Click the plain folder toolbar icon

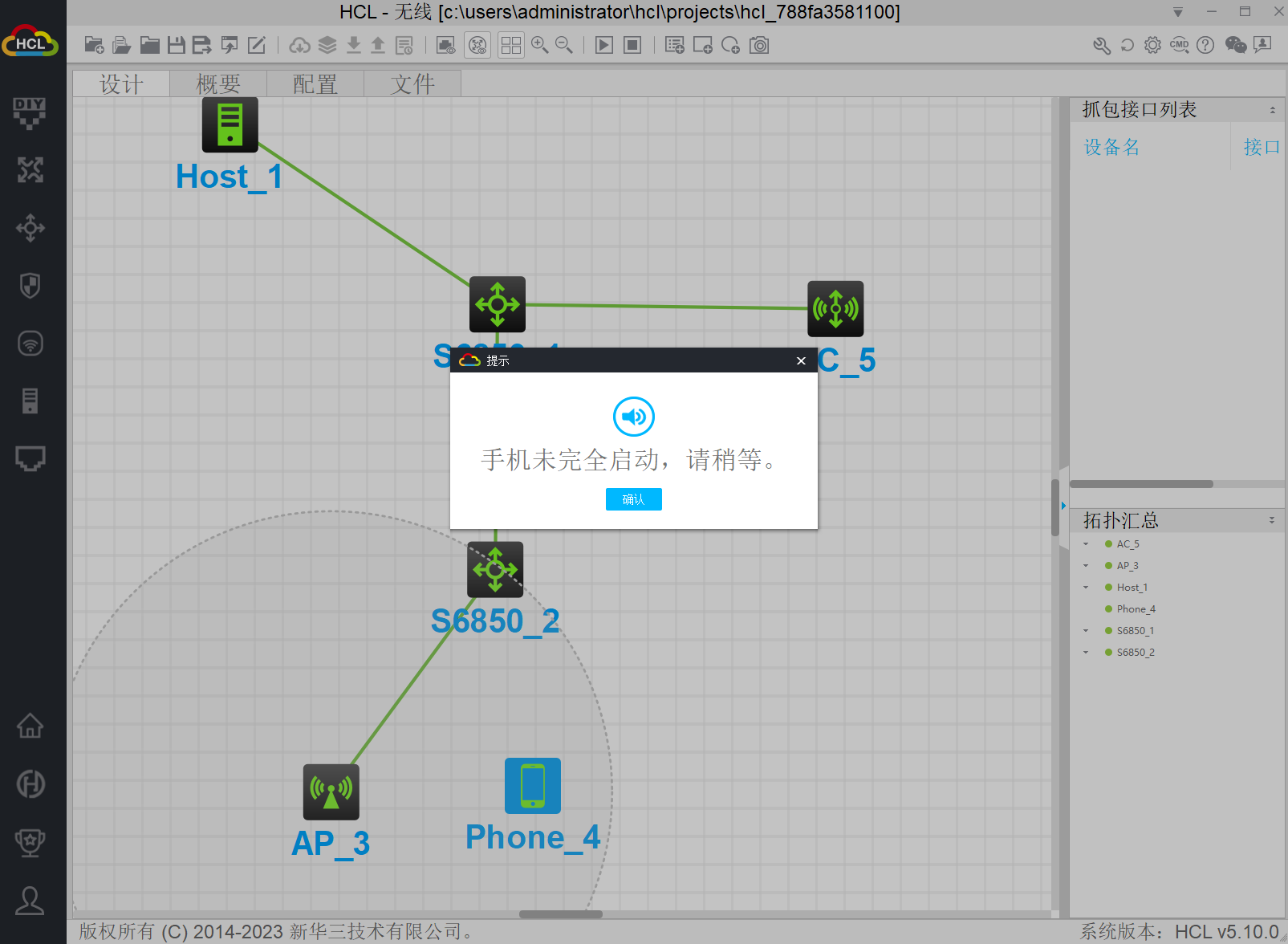click(149, 45)
